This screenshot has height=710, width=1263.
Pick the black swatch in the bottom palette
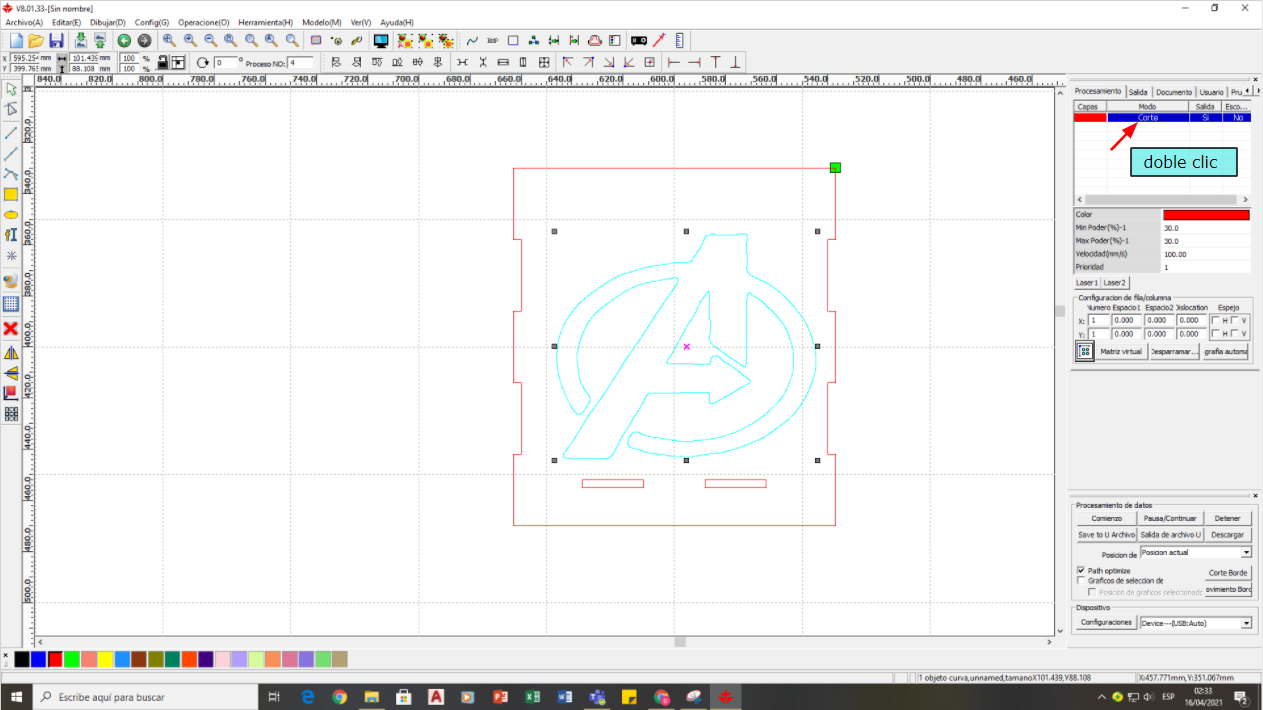pyautogui.click(x=21, y=659)
